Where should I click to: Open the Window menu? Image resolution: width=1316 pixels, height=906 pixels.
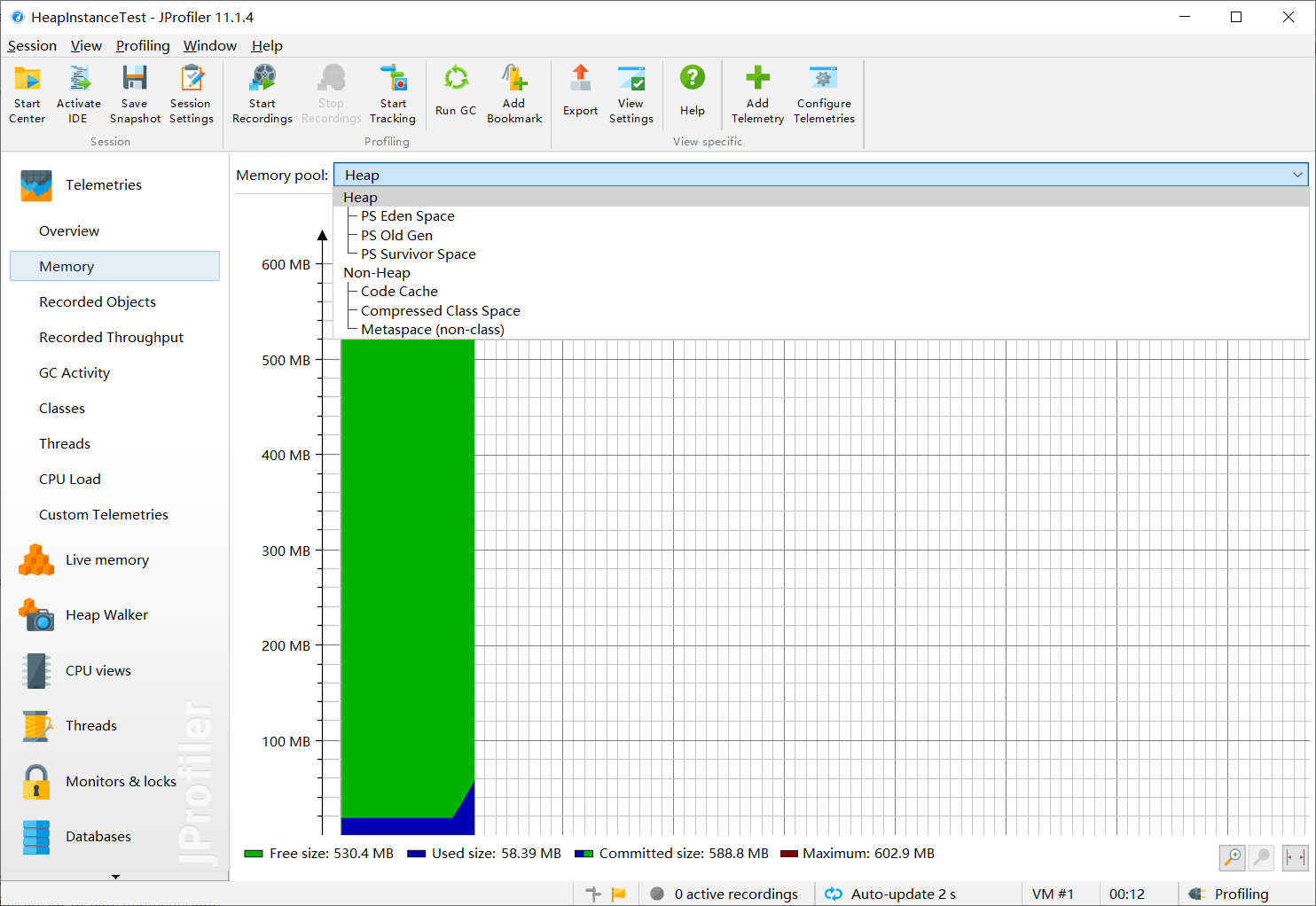[x=210, y=46]
